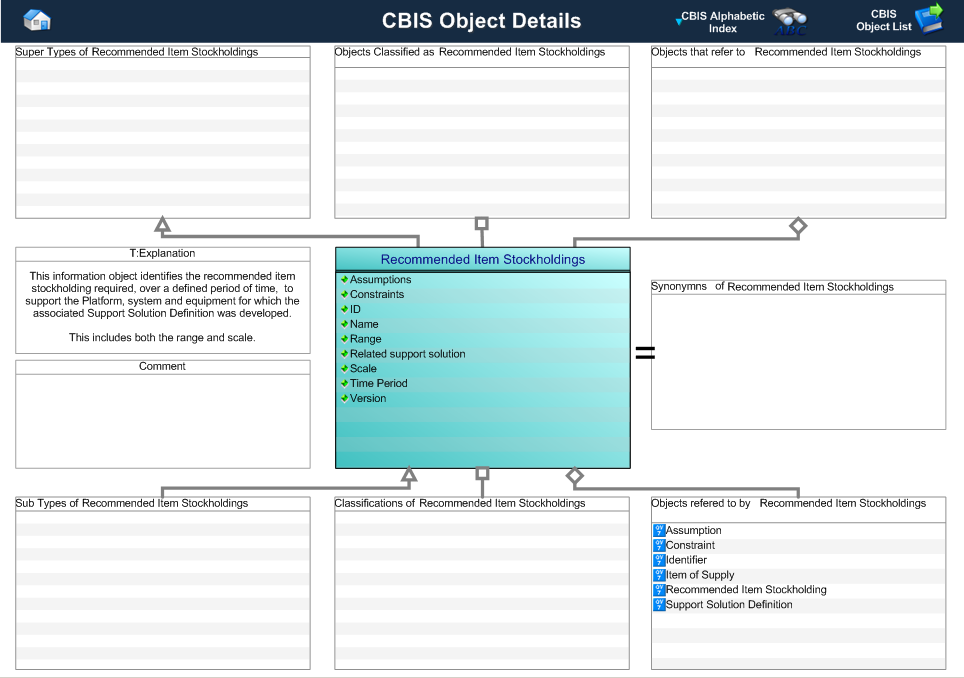This screenshot has width=964, height=678.
Task: Click the CBIS Object Details page heading
Action: 481,20
